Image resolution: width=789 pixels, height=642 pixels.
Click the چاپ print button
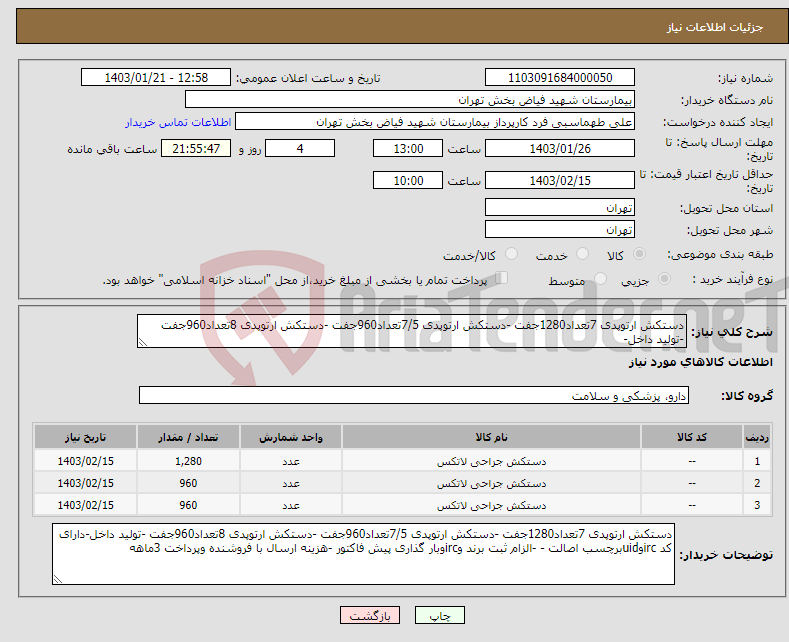pyautogui.click(x=440, y=615)
